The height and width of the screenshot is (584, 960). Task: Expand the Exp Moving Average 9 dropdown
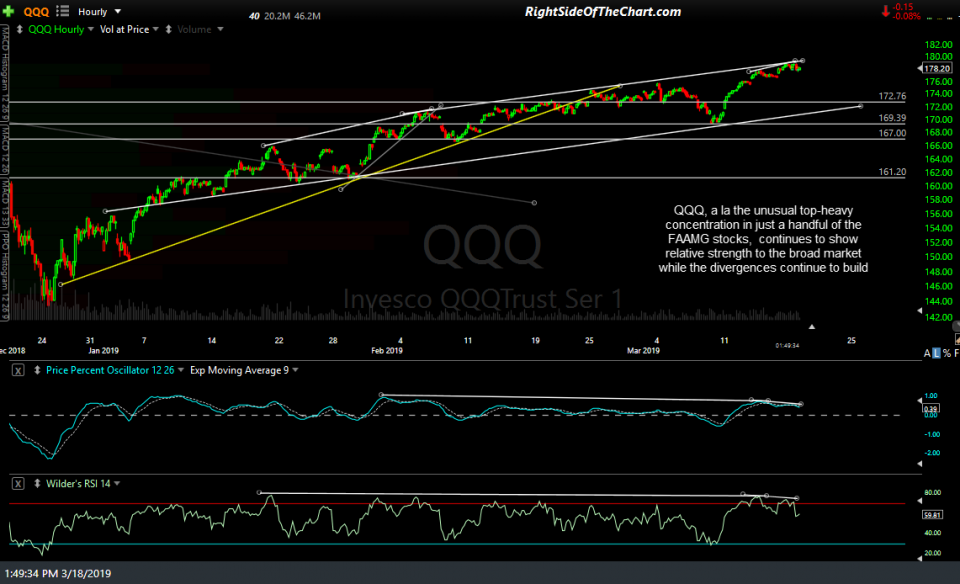243,370
